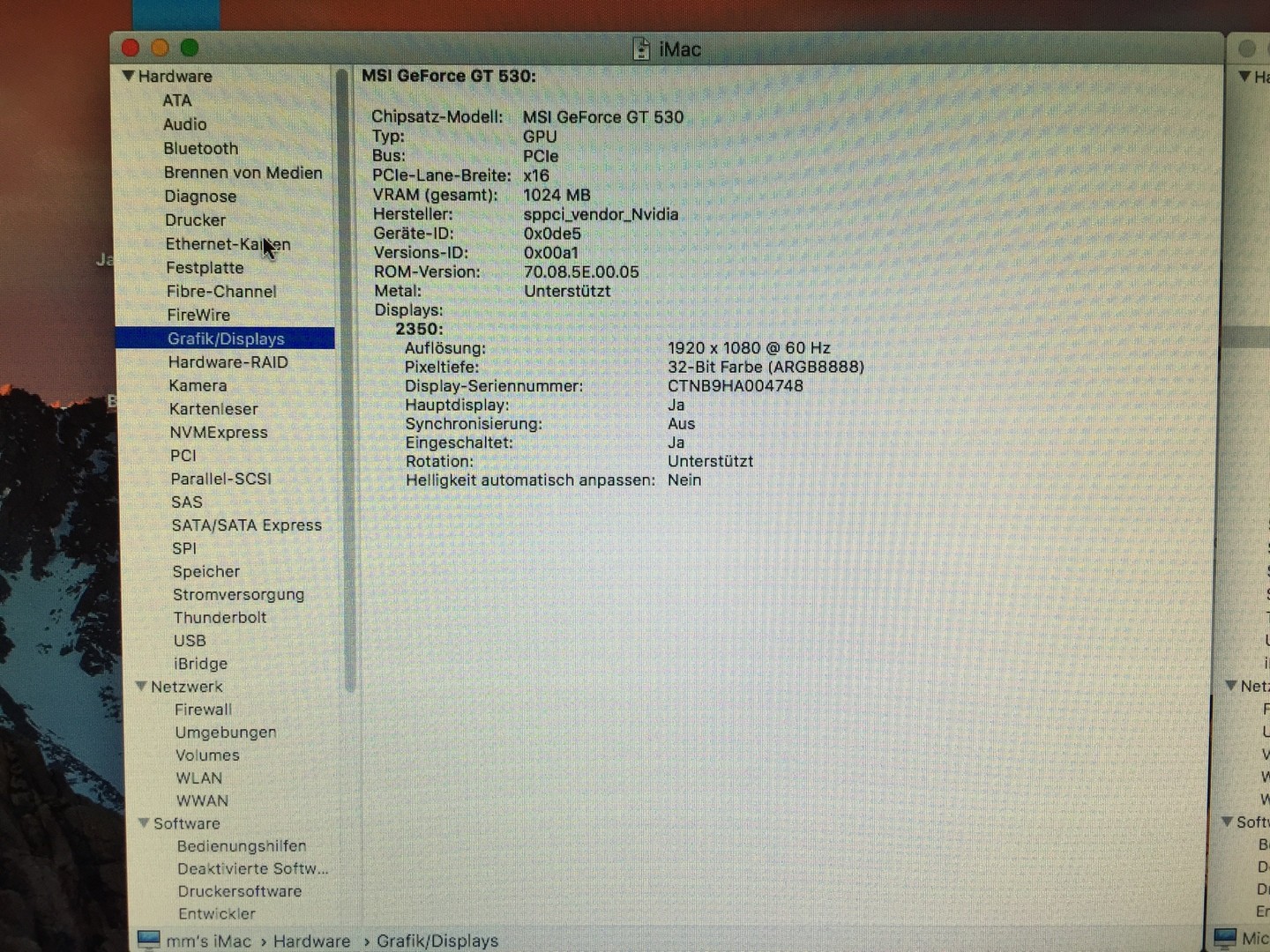Collapse the Software section triangle
The height and width of the screenshot is (952, 1270).
point(144,822)
